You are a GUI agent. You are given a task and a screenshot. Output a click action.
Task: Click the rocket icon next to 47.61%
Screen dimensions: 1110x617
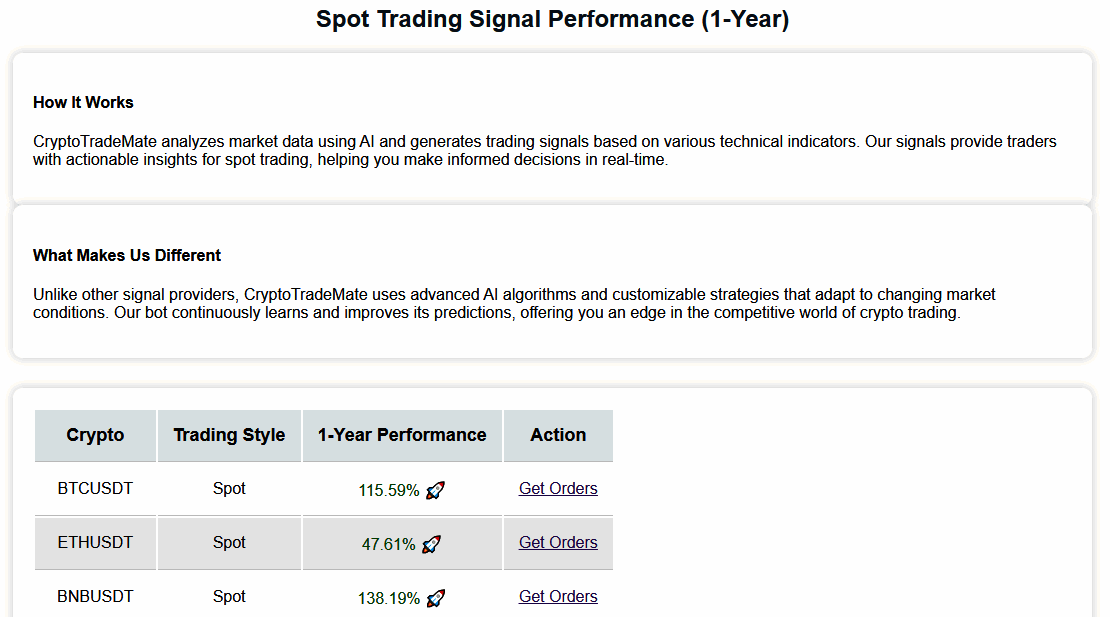pyautogui.click(x=431, y=544)
